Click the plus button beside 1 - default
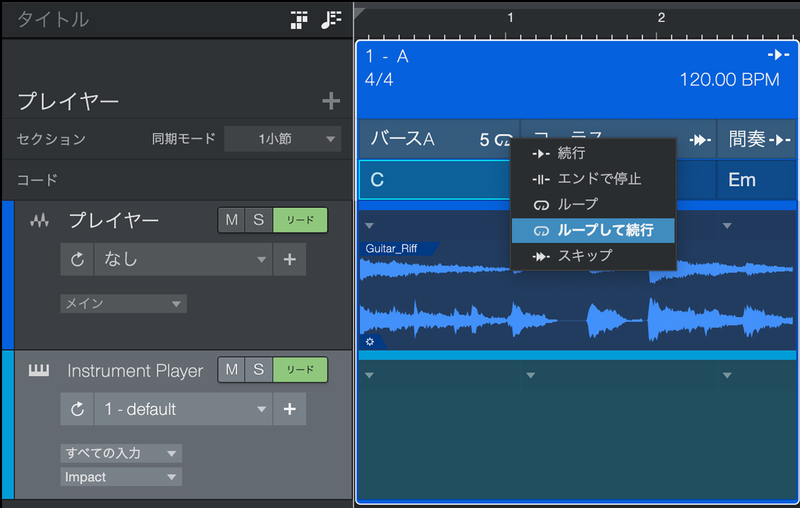This screenshot has height=508, width=800. pyautogui.click(x=290, y=409)
